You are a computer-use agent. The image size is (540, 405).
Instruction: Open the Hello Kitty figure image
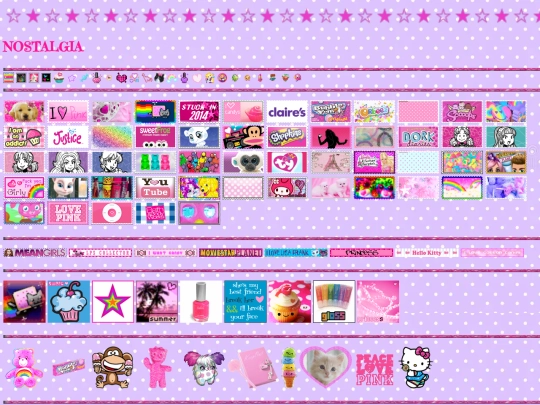(x=415, y=367)
